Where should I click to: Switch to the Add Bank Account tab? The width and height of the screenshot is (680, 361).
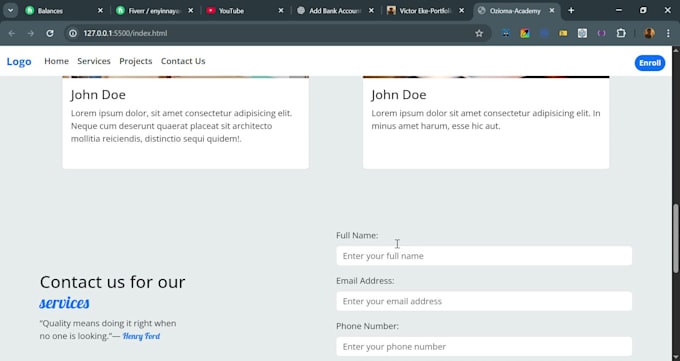pyautogui.click(x=330, y=10)
